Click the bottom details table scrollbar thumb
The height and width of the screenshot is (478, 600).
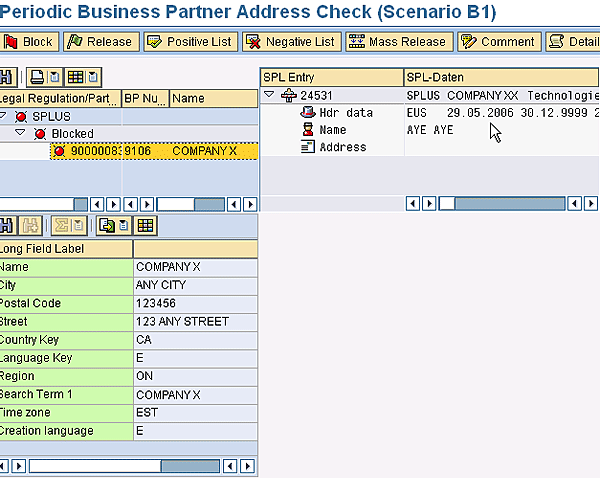(x=190, y=466)
